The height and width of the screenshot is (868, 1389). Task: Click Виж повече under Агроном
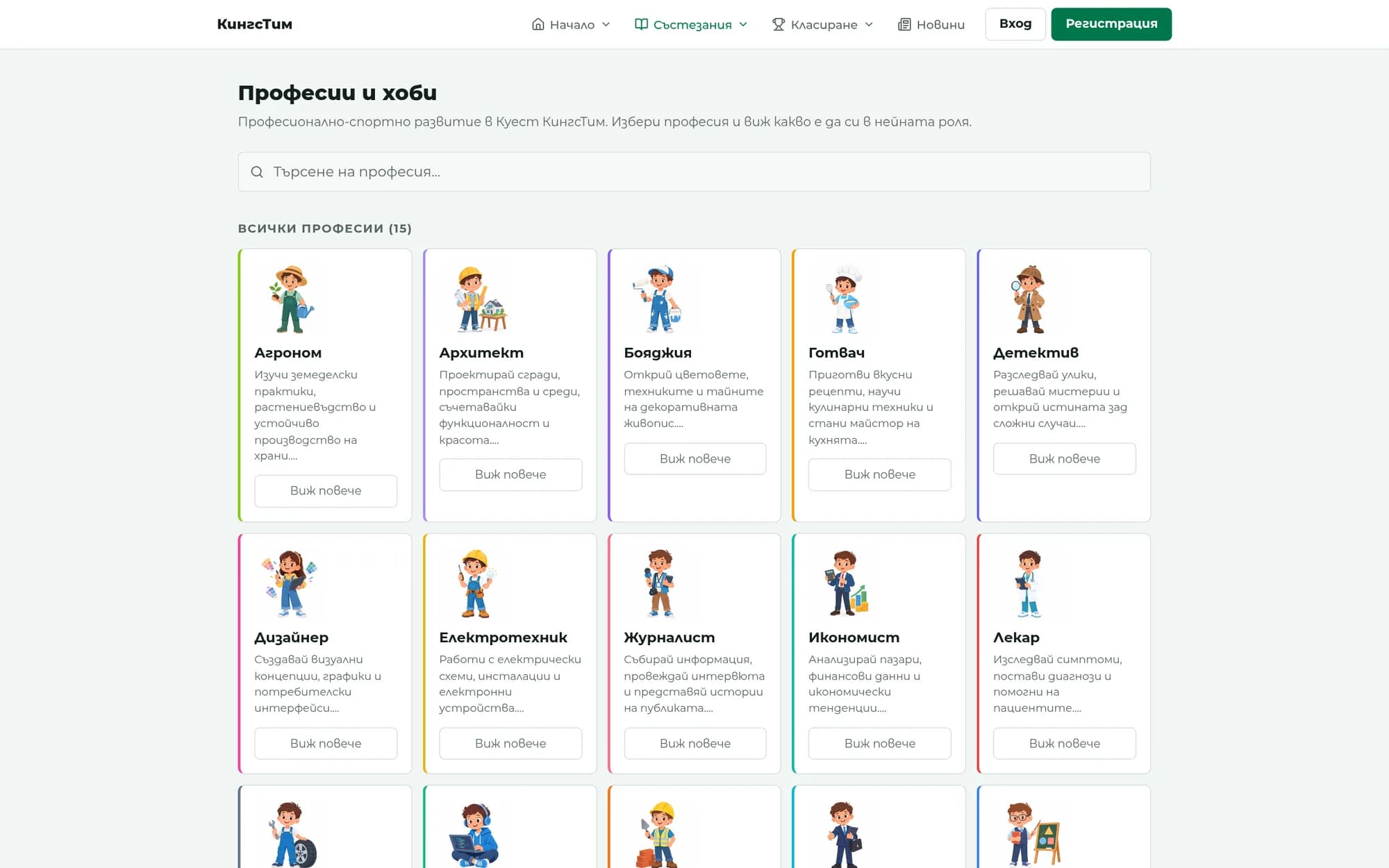pyautogui.click(x=326, y=491)
